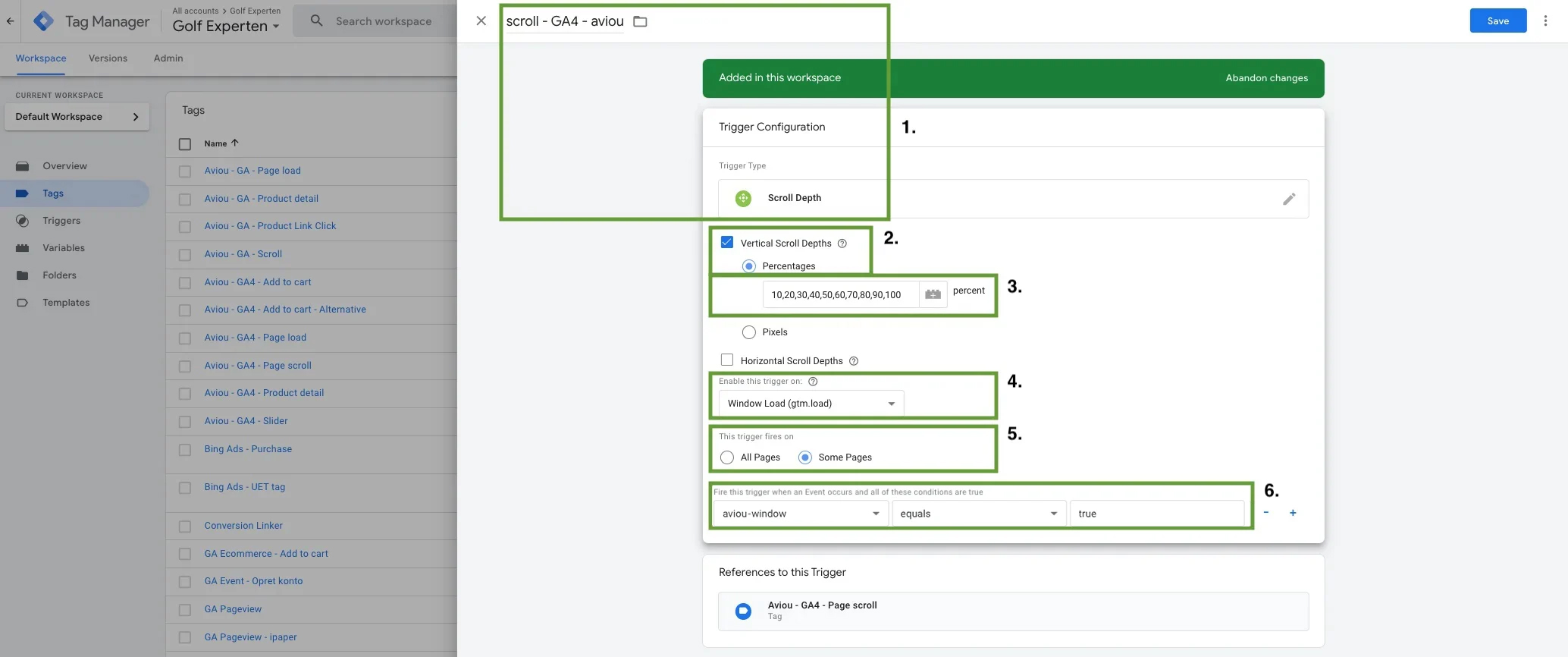This screenshot has height=657, width=1568.
Task: Open the Bing Ads - UET tag
Action: [245, 487]
